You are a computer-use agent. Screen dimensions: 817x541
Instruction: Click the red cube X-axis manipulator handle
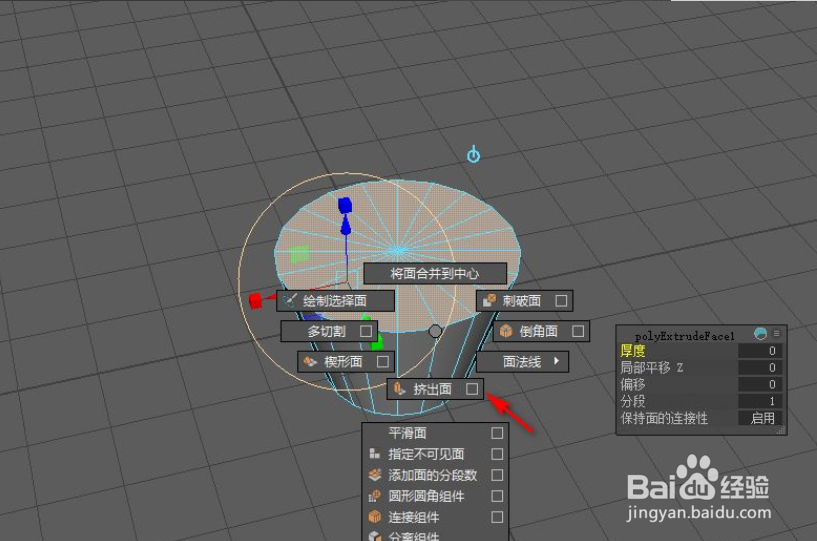(255, 301)
